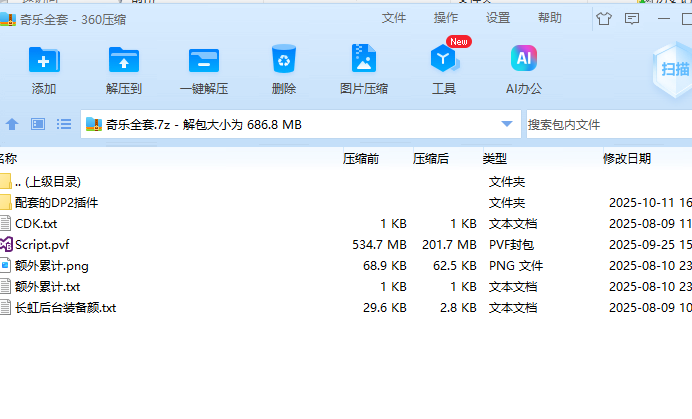The width and height of the screenshot is (692, 419).
Task: Select the Script.pvf file row
Action: 41,244
